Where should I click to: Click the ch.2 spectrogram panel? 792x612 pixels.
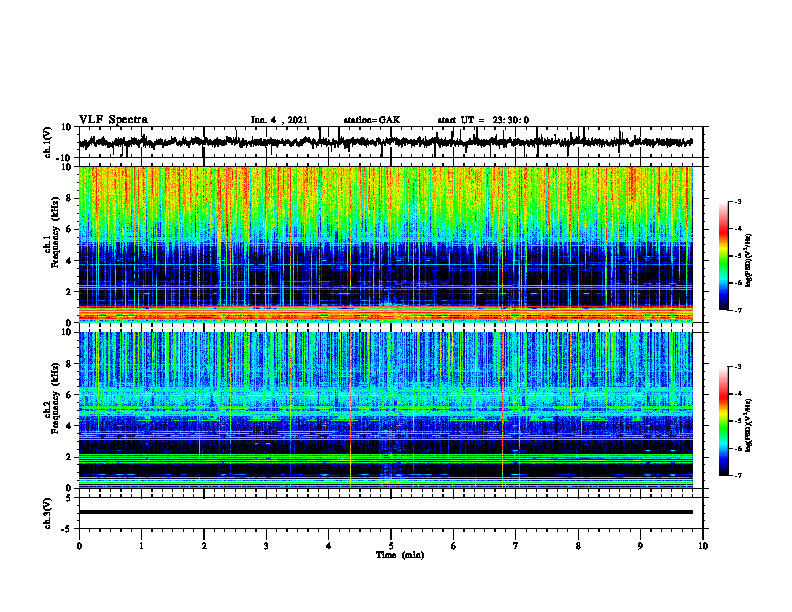(386, 410)
